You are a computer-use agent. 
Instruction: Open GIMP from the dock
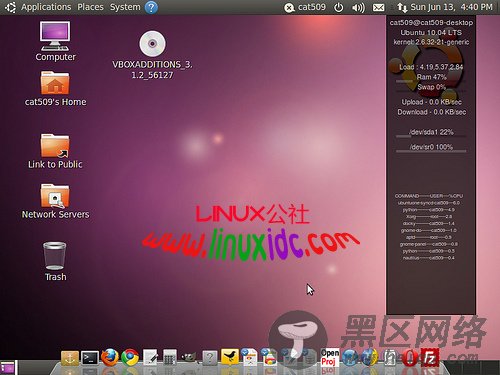point(189,358)
